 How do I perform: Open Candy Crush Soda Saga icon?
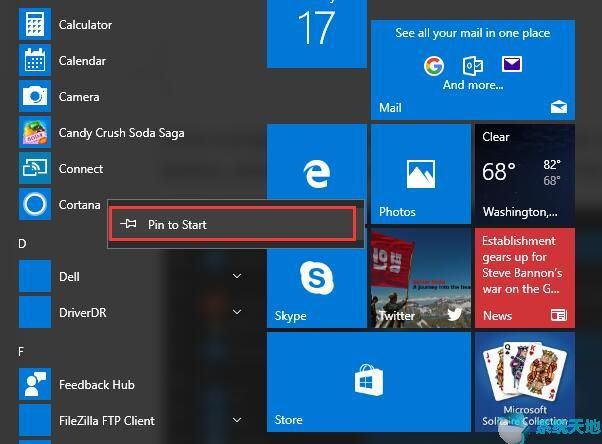pos(35,132)
